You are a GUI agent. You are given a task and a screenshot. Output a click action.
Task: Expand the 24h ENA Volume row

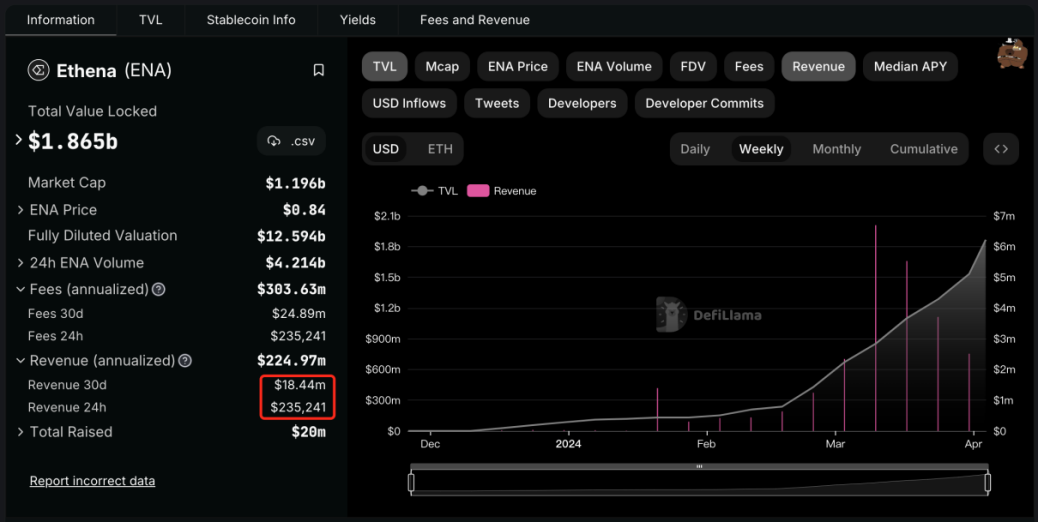(21, 263)
